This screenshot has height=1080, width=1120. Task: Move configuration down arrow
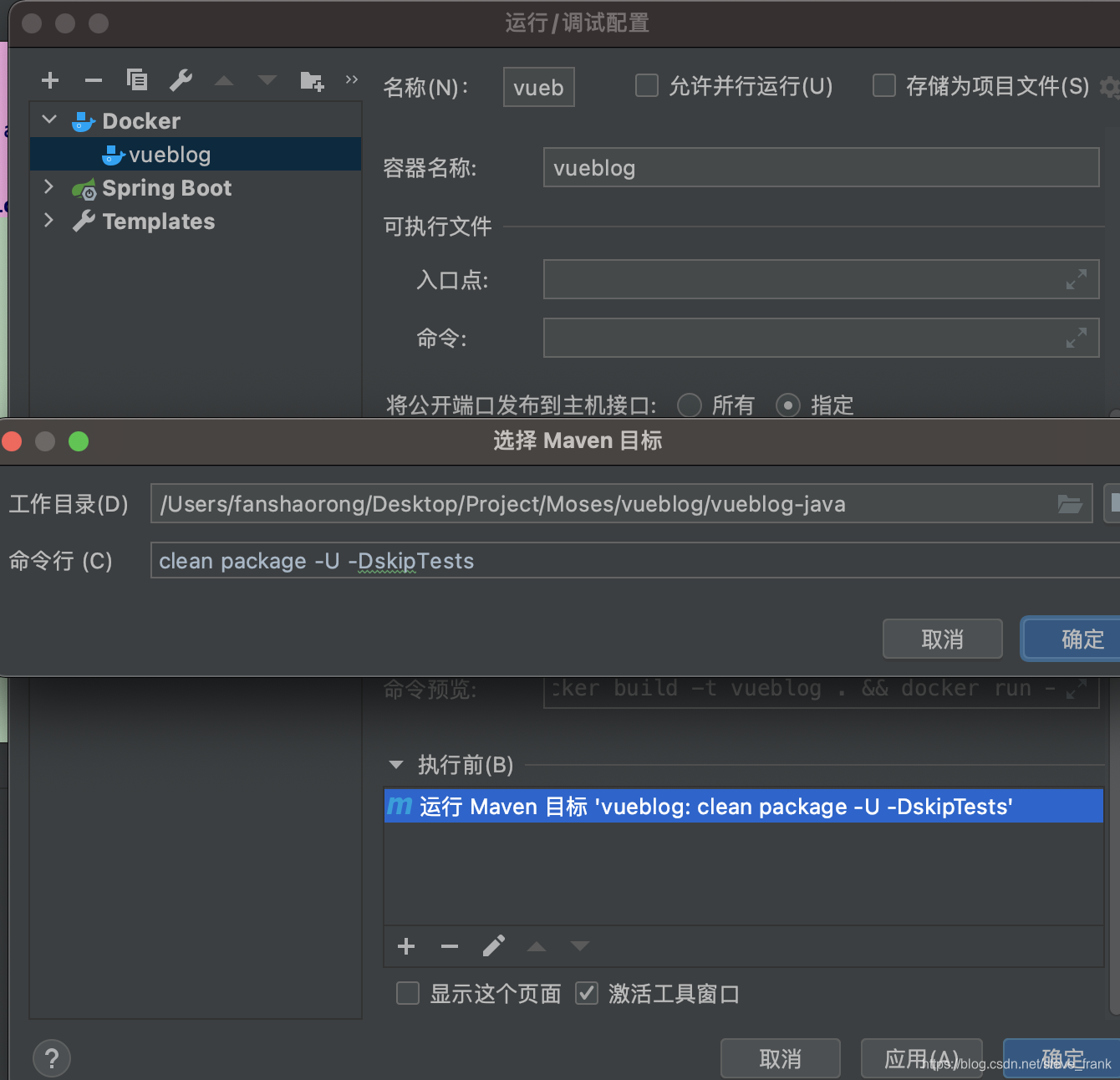[x=267, y=81]
